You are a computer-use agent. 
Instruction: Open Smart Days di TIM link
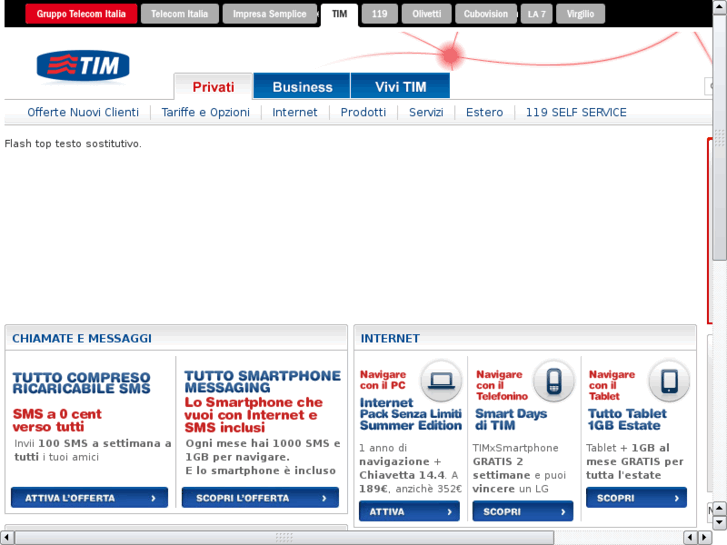click(511, 419)
